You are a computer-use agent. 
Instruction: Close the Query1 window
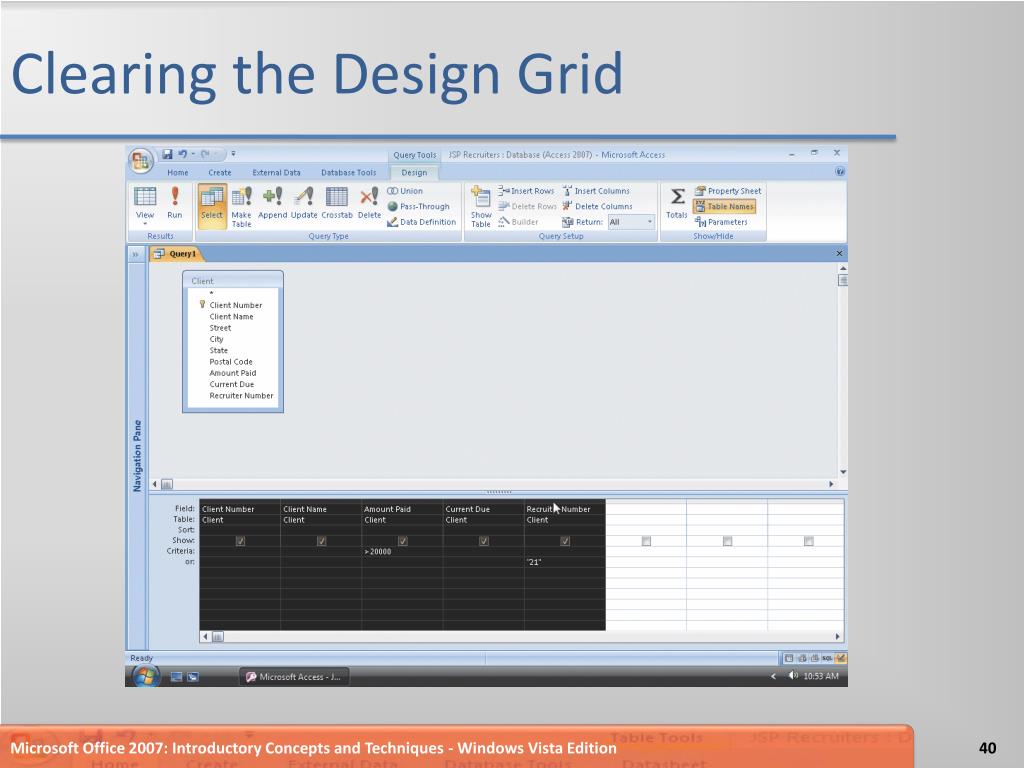pos(839,253)
